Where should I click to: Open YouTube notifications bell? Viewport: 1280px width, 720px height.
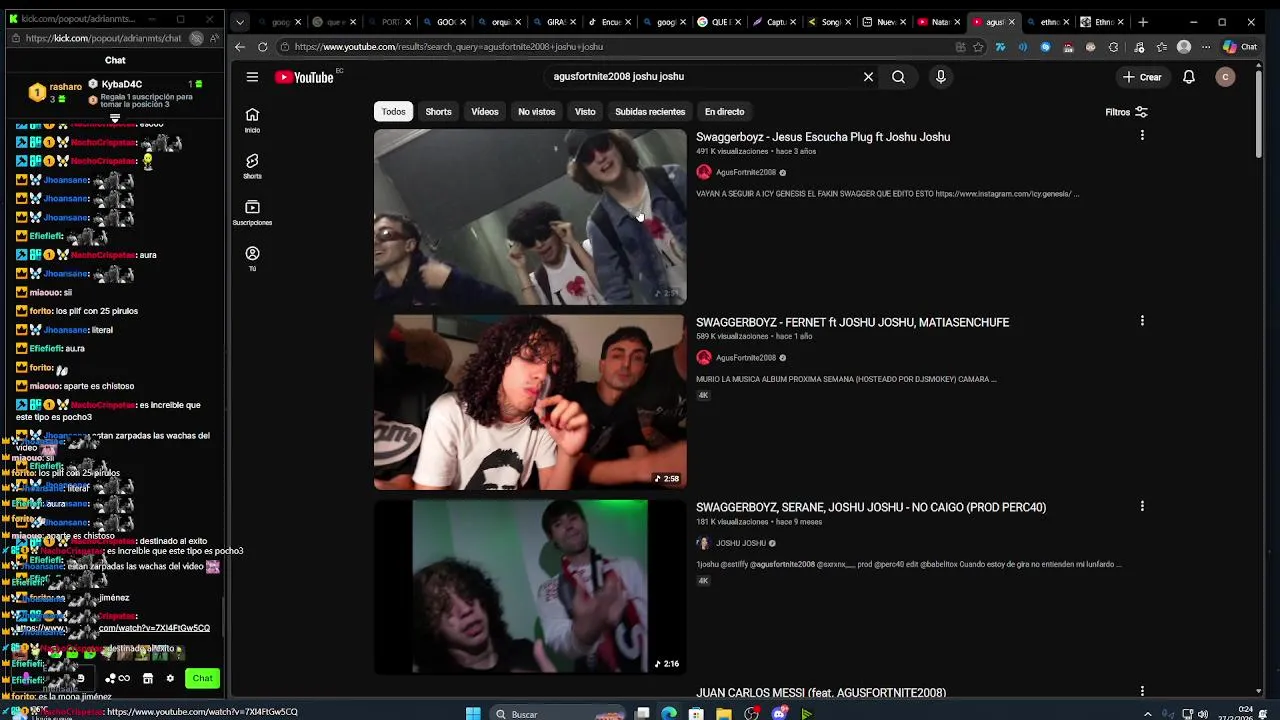[1189, 77]
